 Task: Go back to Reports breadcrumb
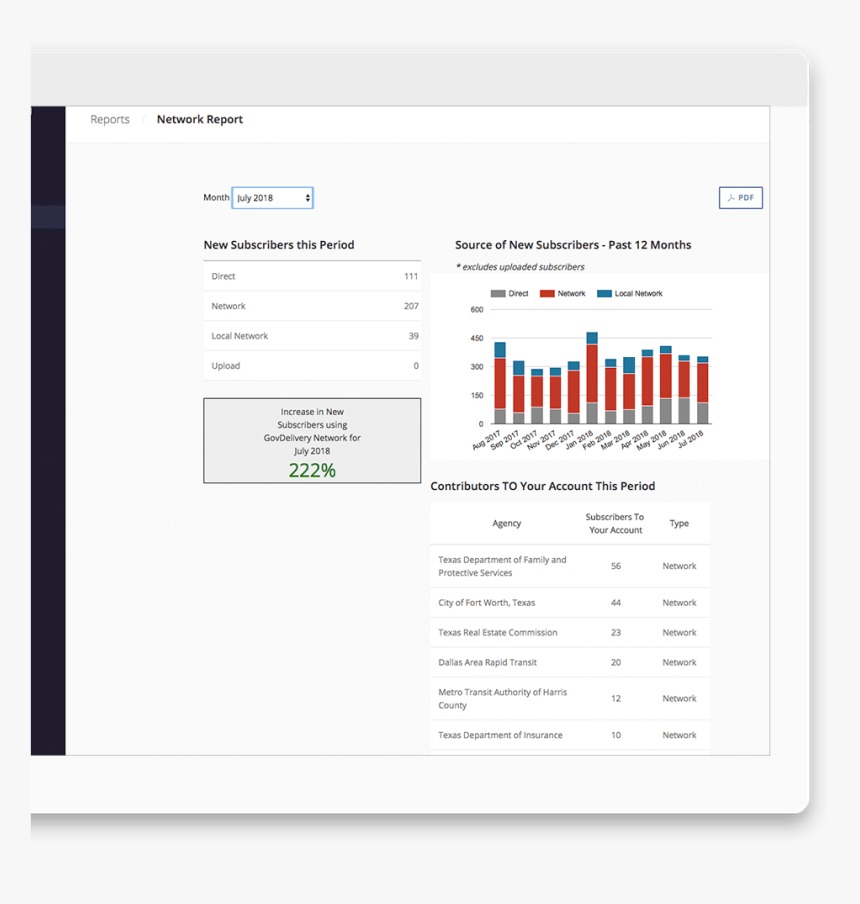point(110,119)
